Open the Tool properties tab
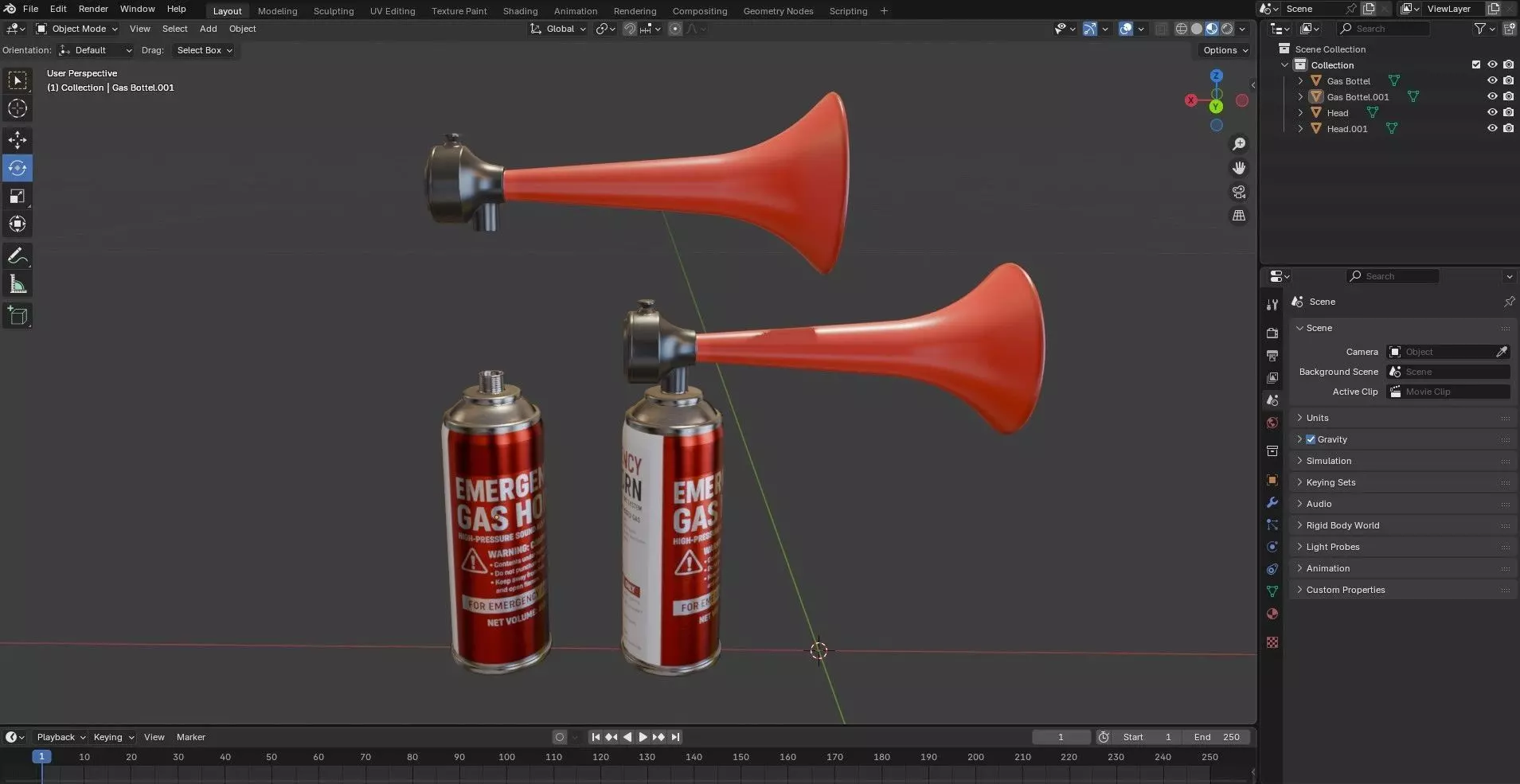The width and height of the screenshot is (1520, 784). point(1272,305)
